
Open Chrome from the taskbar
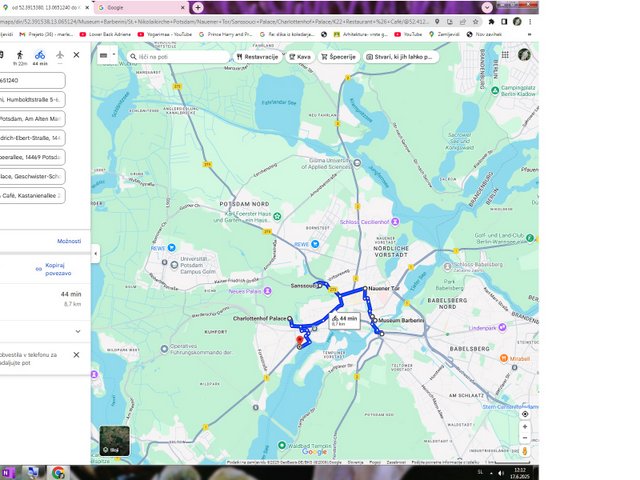coord(58,473)
